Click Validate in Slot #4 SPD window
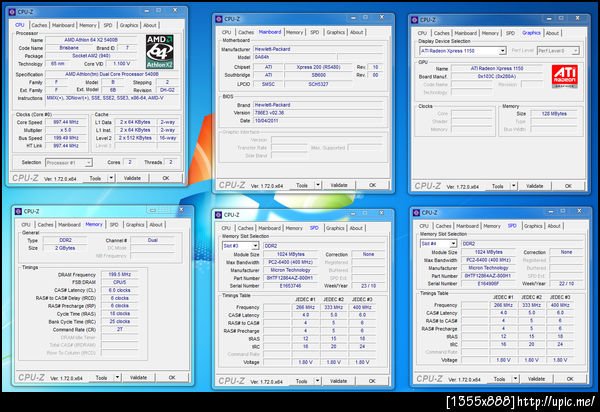This screenshot has height=412, width=600. click(x=536, y=379)
